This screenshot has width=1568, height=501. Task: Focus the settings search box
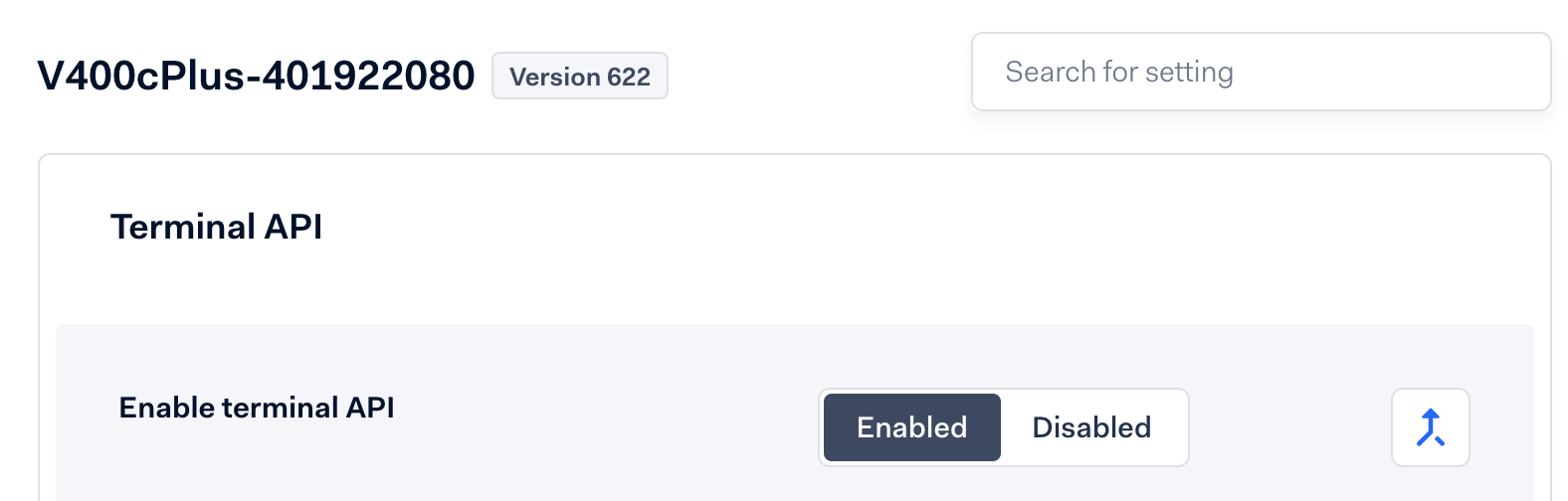coord(1261,72)
